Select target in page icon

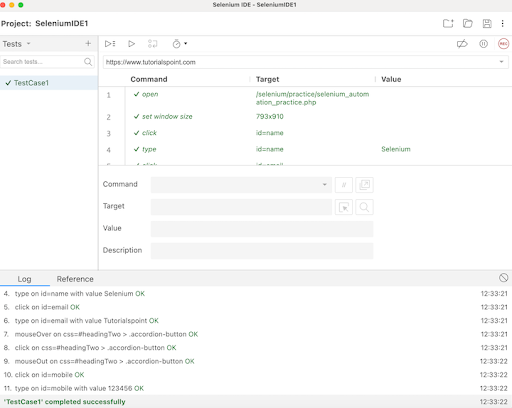(344, 207)
